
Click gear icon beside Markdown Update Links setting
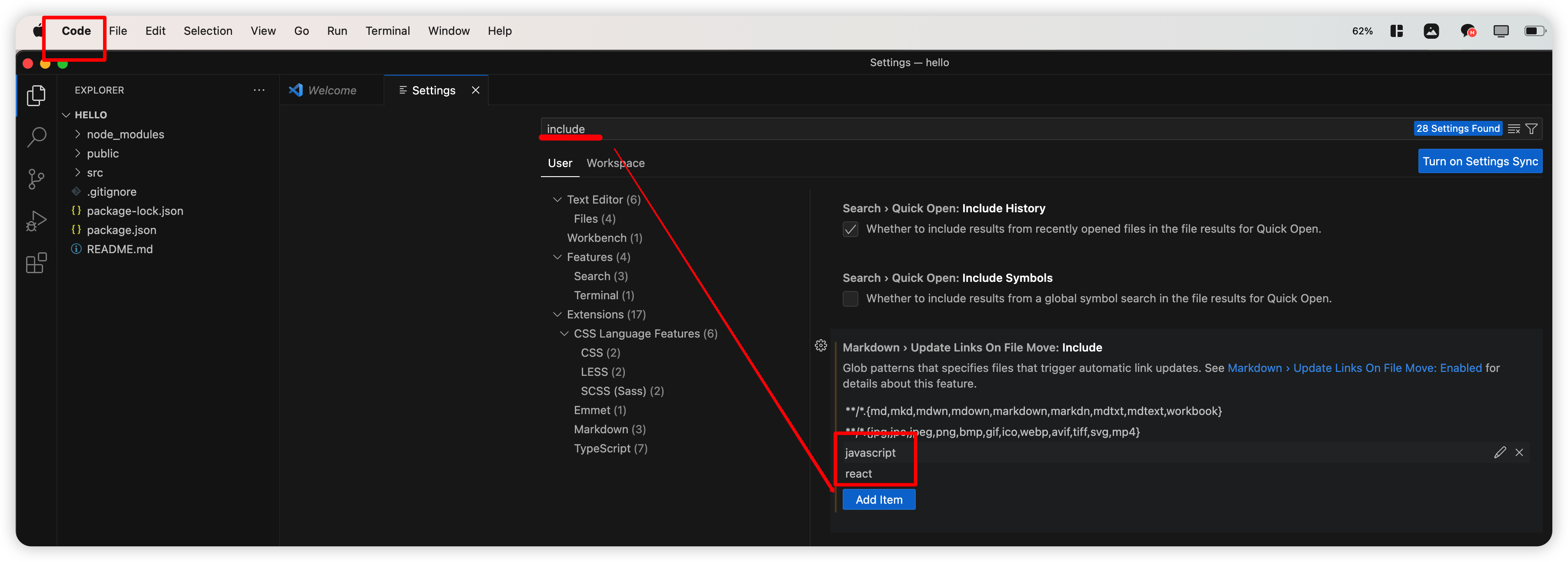point(821,346)
